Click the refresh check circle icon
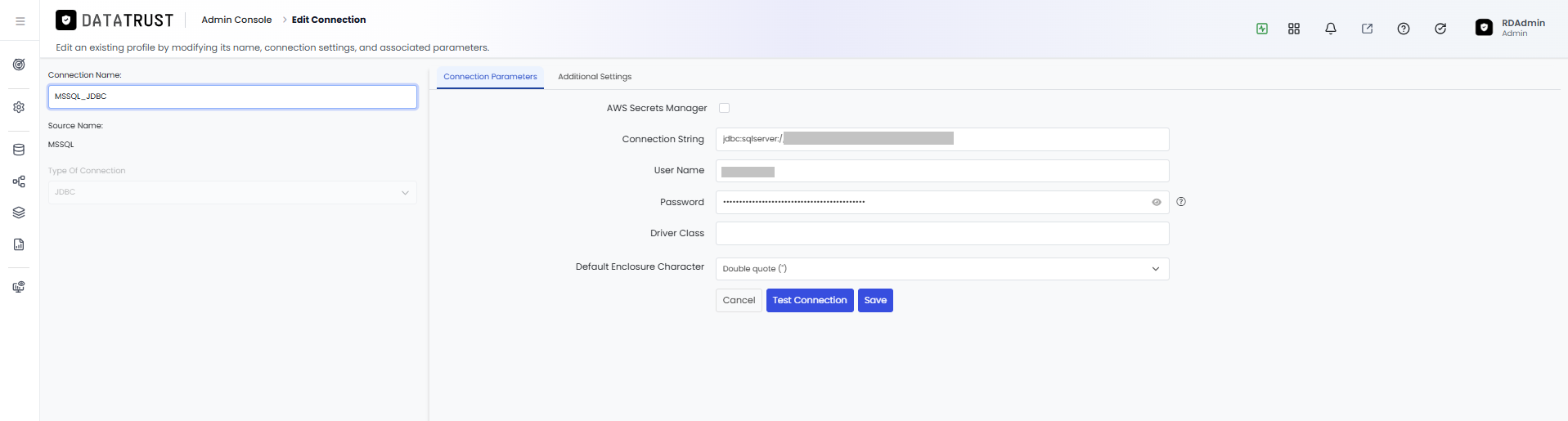The width and height of the screenshot is (1568, 421). pyautogui.click(x=1440, y=29)
